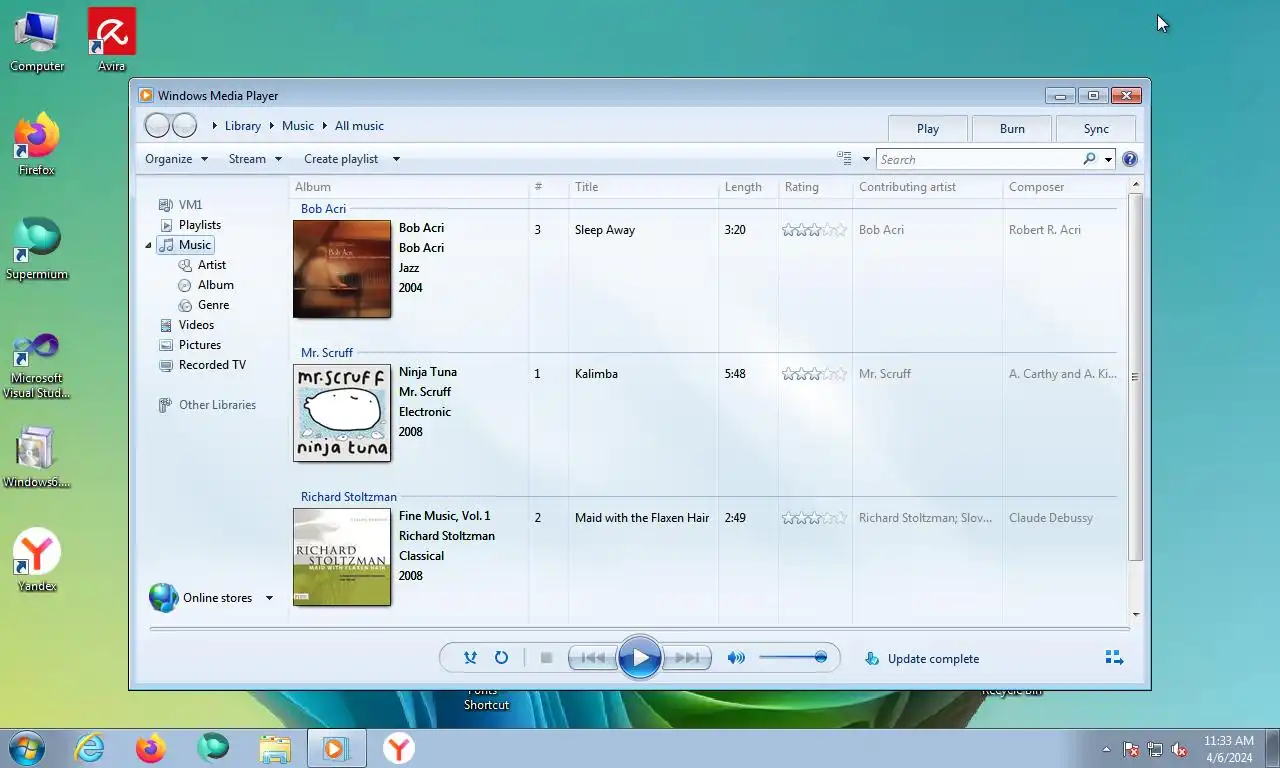
Task: Switch to the Sync tab
Action: click(1096, 128)
